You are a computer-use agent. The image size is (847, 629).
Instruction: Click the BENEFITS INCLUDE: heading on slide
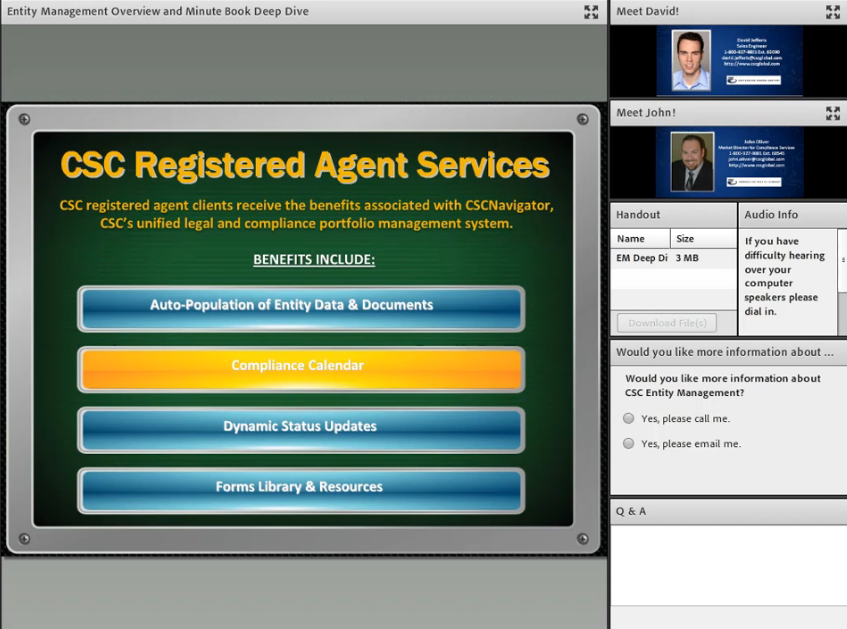click(x=314, y=259)
